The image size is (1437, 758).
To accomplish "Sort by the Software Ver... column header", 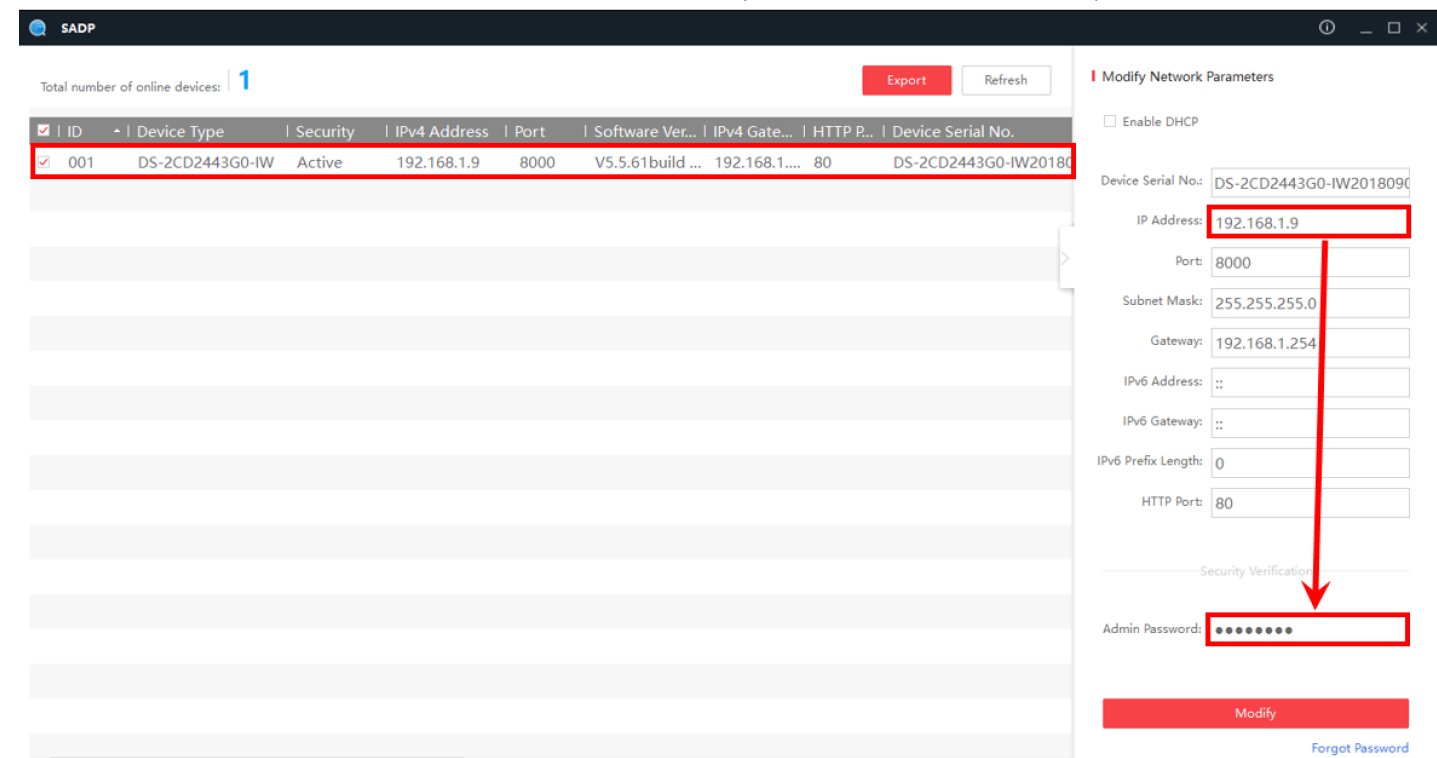I will click(x=645, y=132).
